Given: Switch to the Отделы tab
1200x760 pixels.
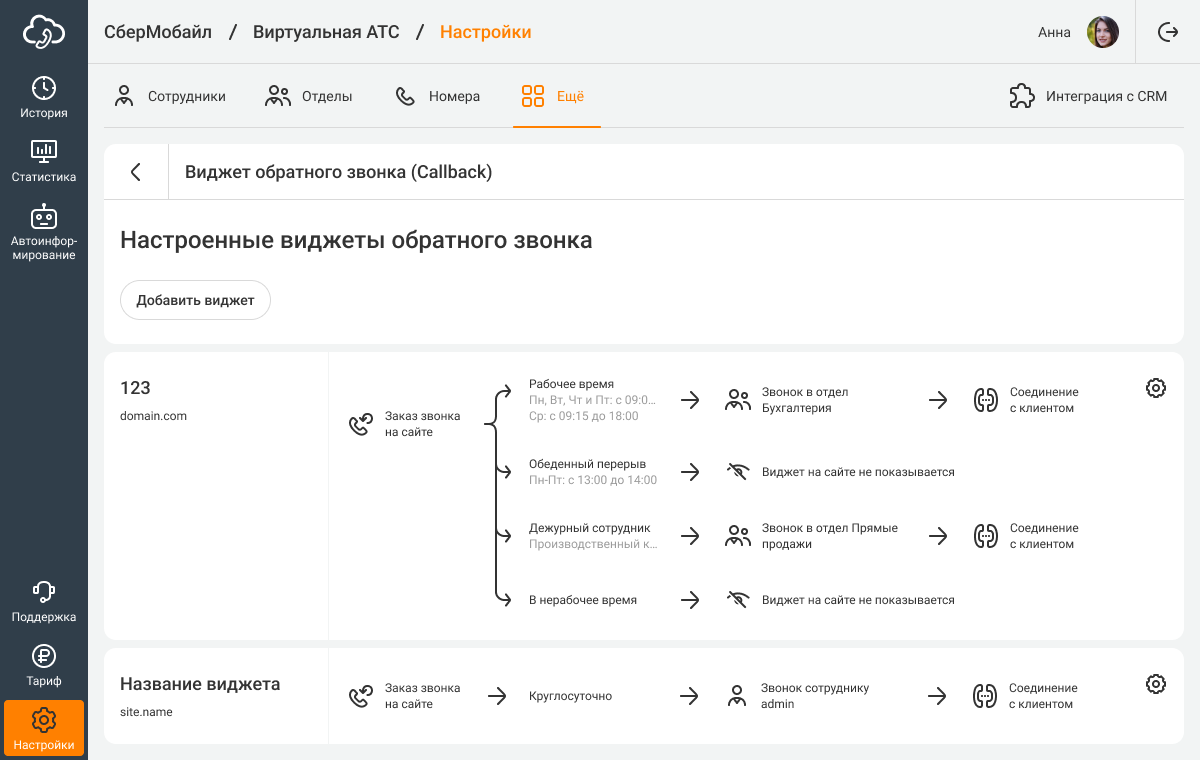Looking at the screenshot, I should [309, 97].
